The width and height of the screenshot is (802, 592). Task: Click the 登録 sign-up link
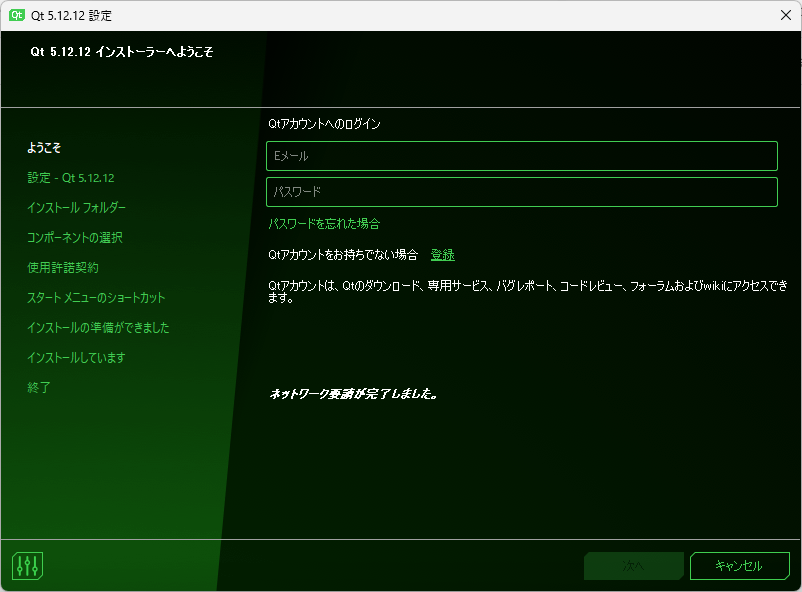click(x=442, y=255)
